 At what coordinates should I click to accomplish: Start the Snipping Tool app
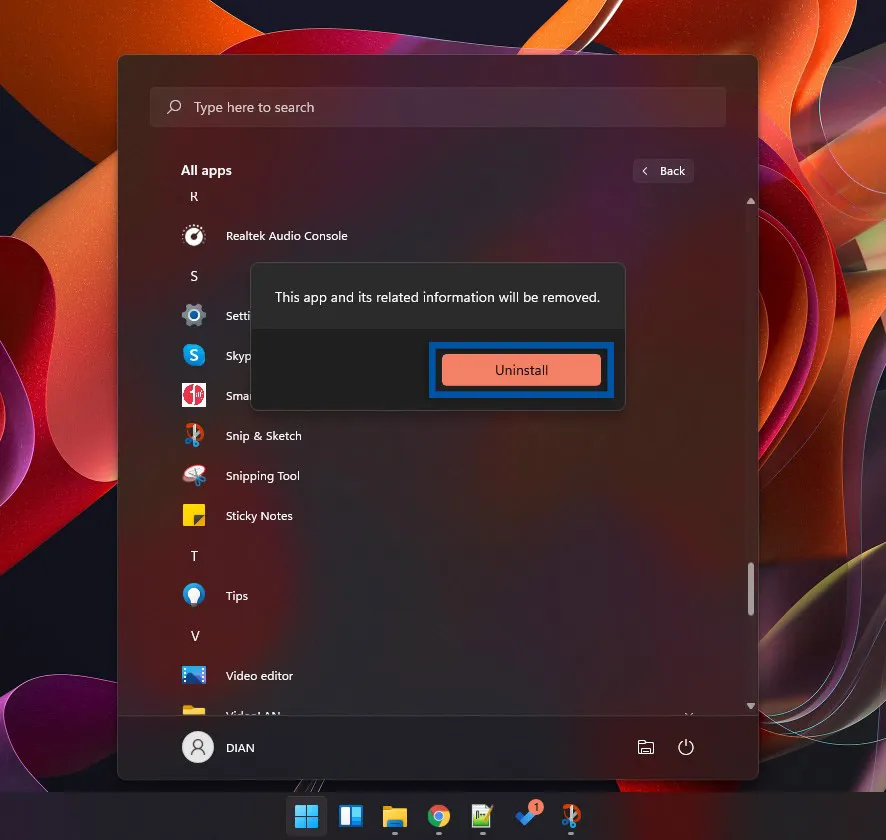coord(262,475)
